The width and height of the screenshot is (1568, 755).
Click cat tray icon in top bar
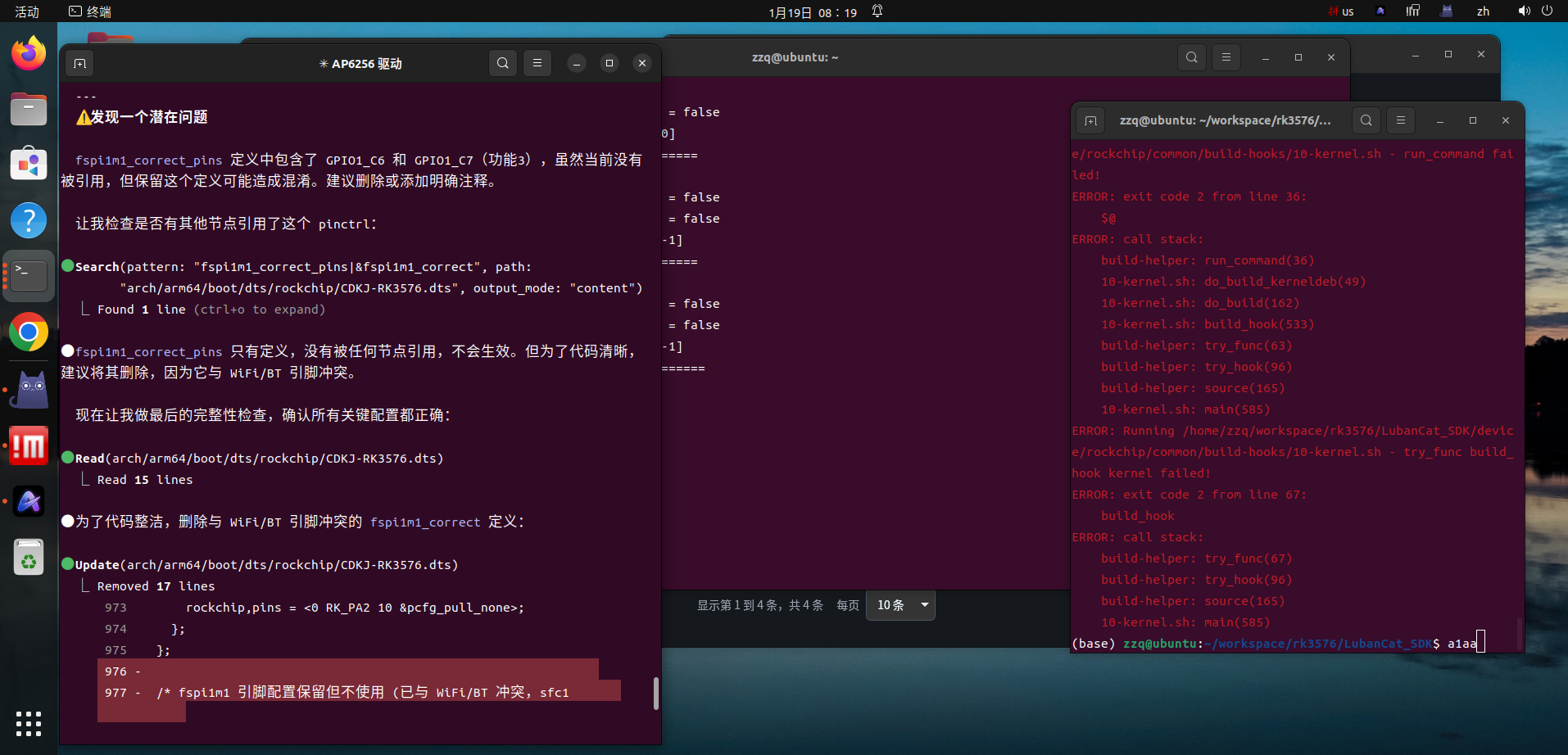pos(1447,11)
